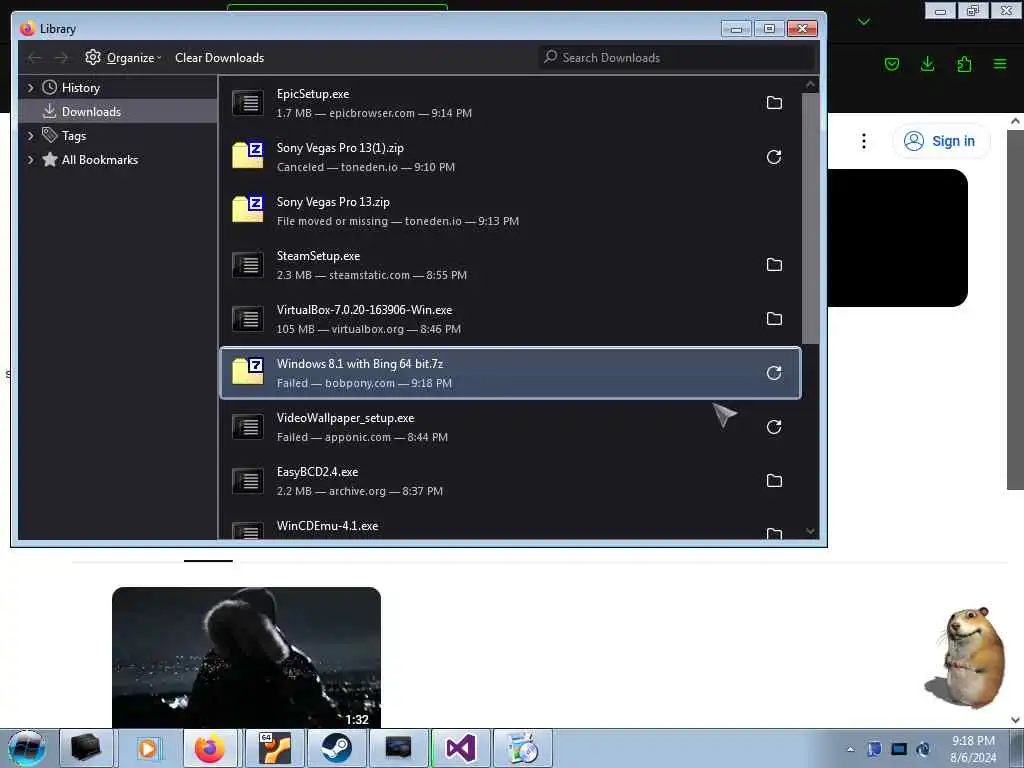The width and height of the screenshot is (1024, 768).
Task: Click the Sony Vegas Pro 13.zip archive icon
Action: [x=248, y=210]
